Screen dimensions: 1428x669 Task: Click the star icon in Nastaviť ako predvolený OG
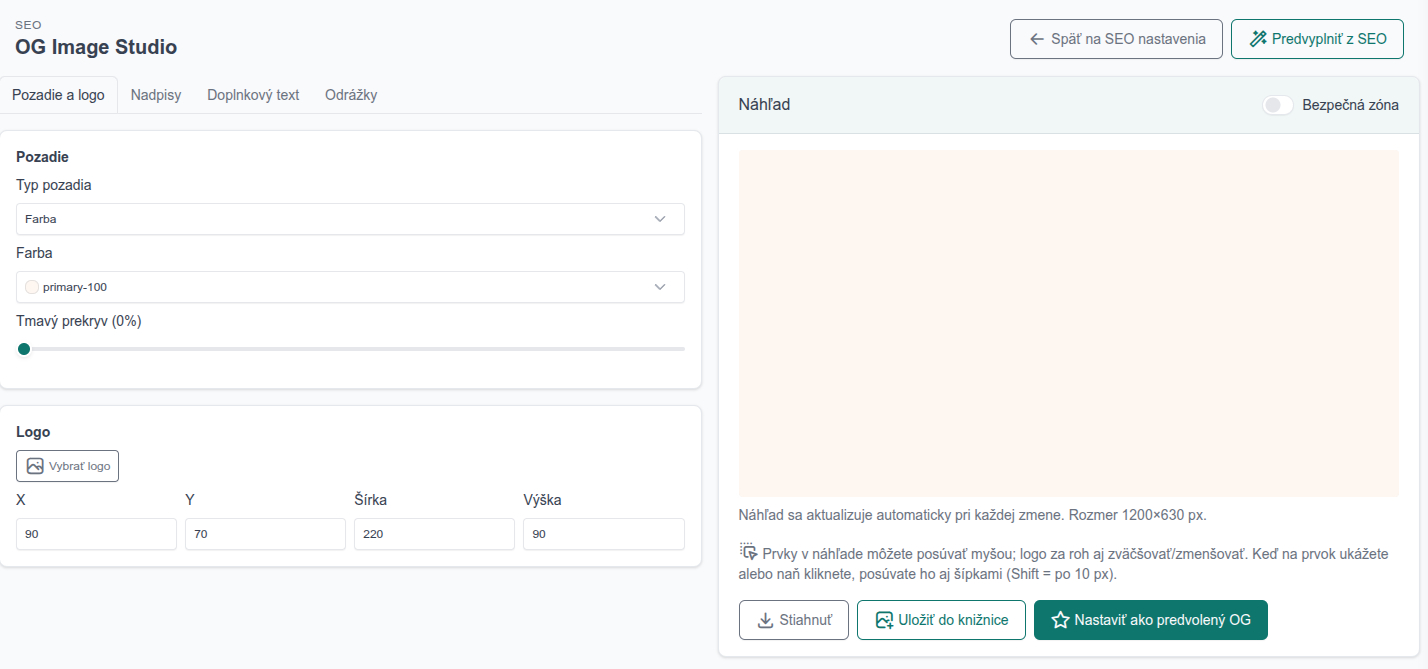coord(1060,620)
